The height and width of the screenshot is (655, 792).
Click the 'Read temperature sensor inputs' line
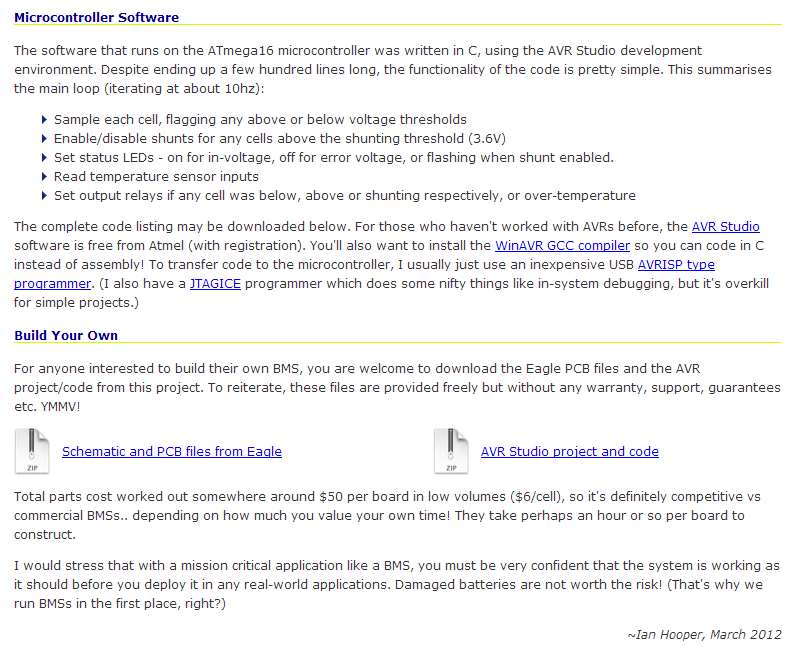tap(156, 177)
